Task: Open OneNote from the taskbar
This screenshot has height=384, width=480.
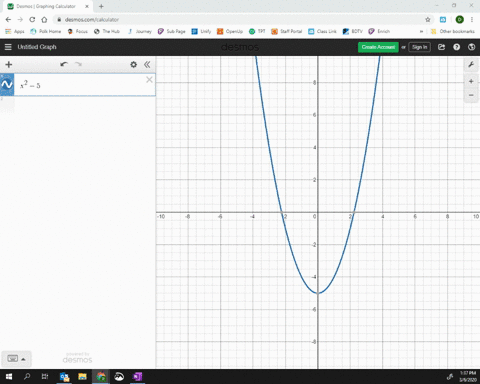Action: (x=137, y=377)
